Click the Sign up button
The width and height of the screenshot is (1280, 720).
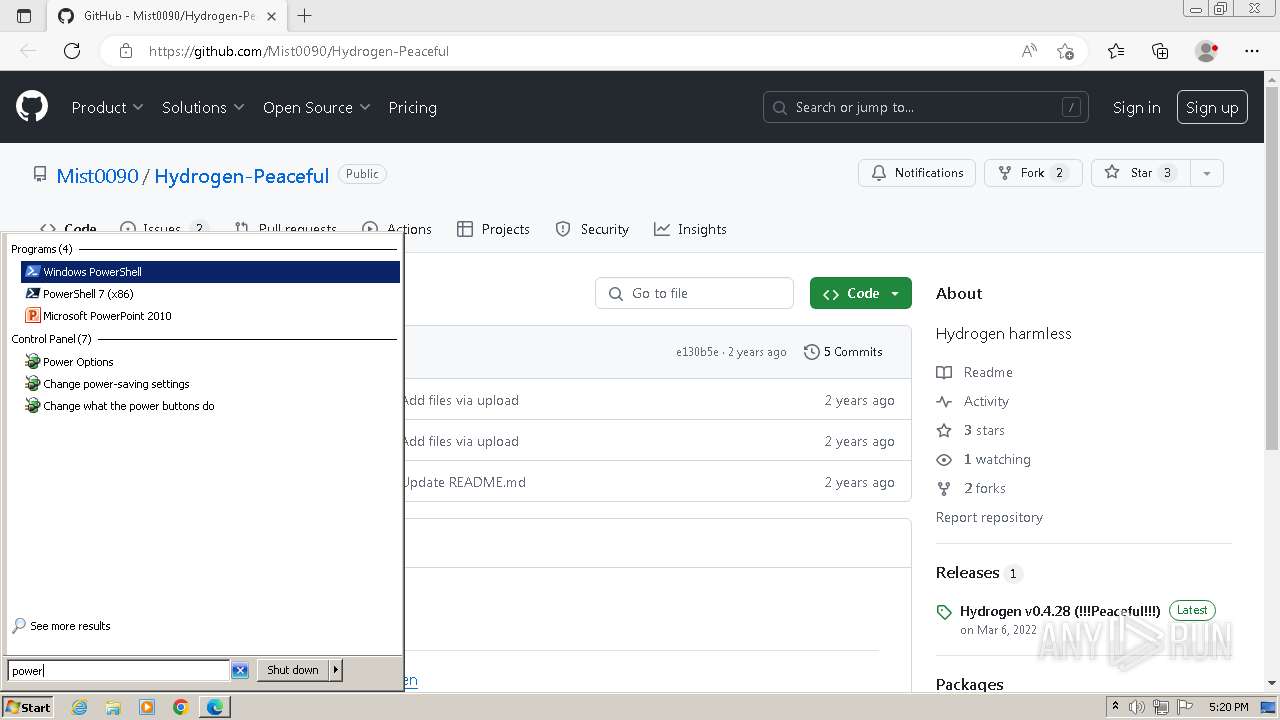pos(1212,107)
